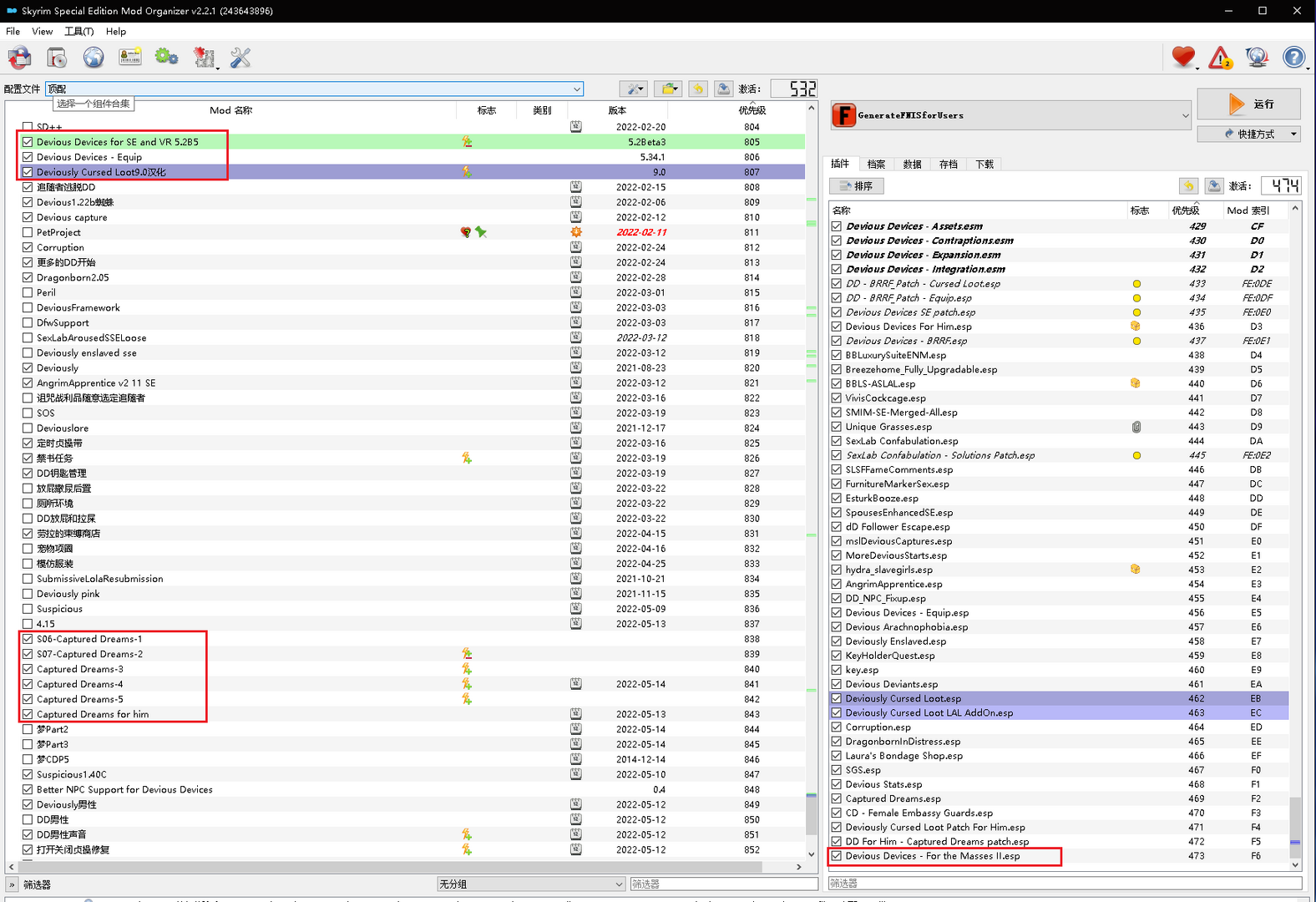
Task: Expand the filter panel arrow at bottom-left
Action: pos(12,884)
